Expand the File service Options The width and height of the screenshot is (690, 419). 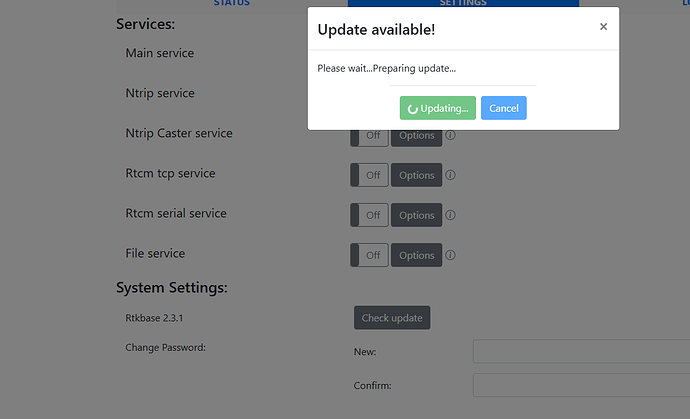[416, 255]
